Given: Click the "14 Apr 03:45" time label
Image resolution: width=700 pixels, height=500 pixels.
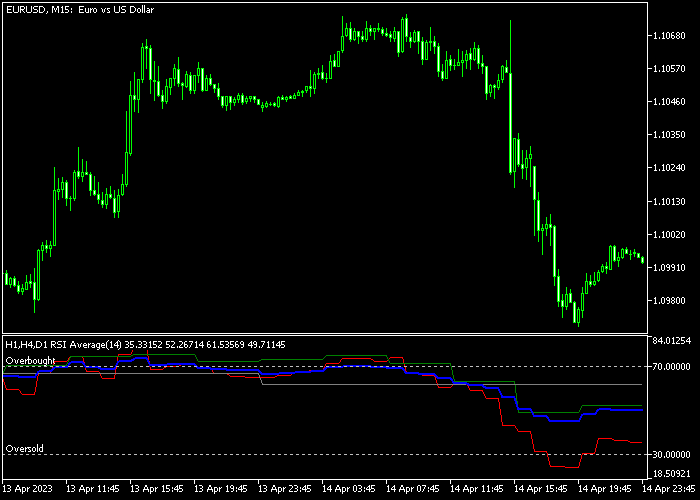Looking at the screenshot, I should pos(349,488).
